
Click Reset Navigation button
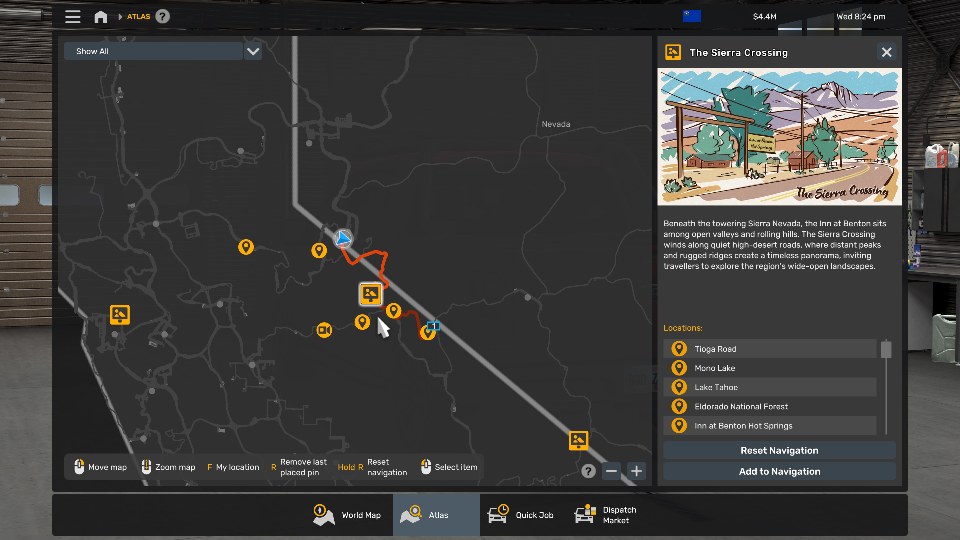(x=779, y=451)
